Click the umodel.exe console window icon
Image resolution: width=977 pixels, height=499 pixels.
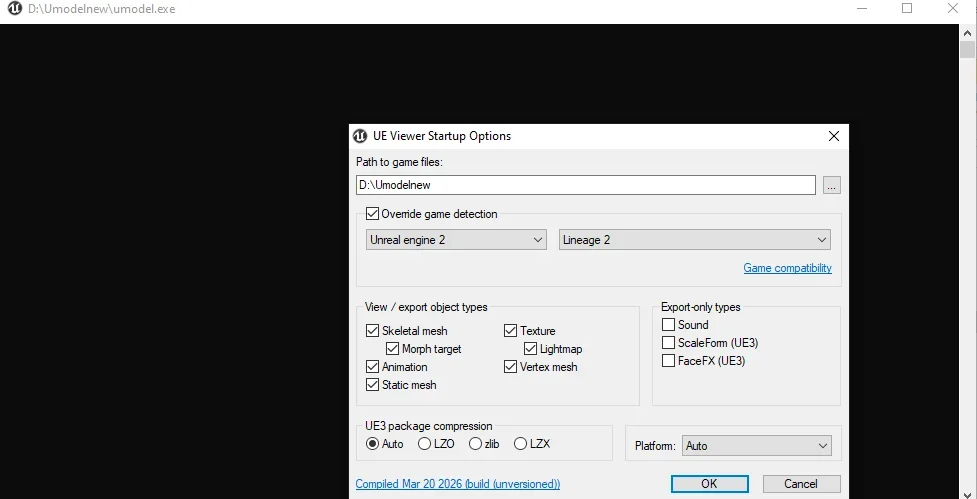coord(15,9)
